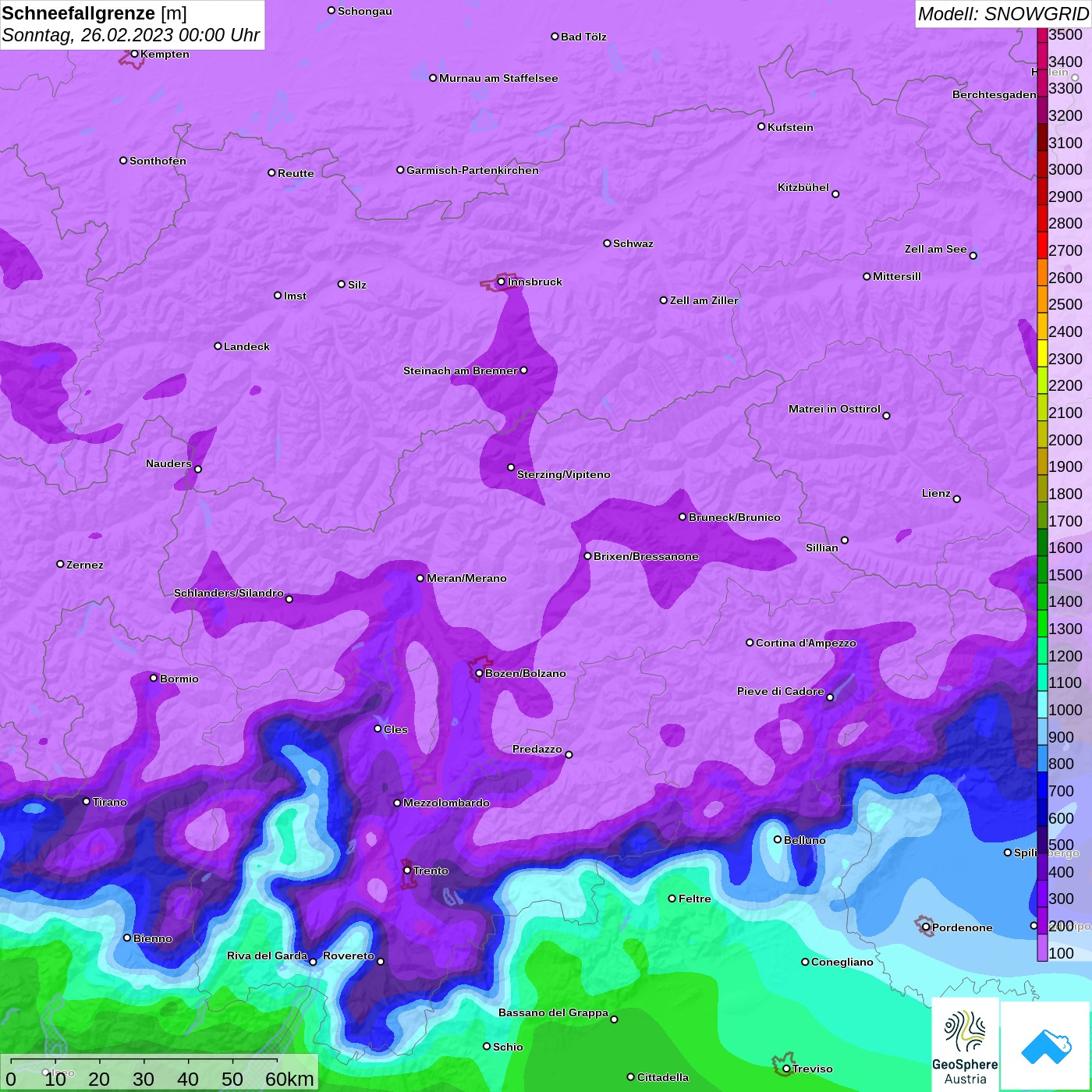Screen dimensions: 1092x1092
Task: Select the 1000 cyan legend color
Action: pos(1042,704)
